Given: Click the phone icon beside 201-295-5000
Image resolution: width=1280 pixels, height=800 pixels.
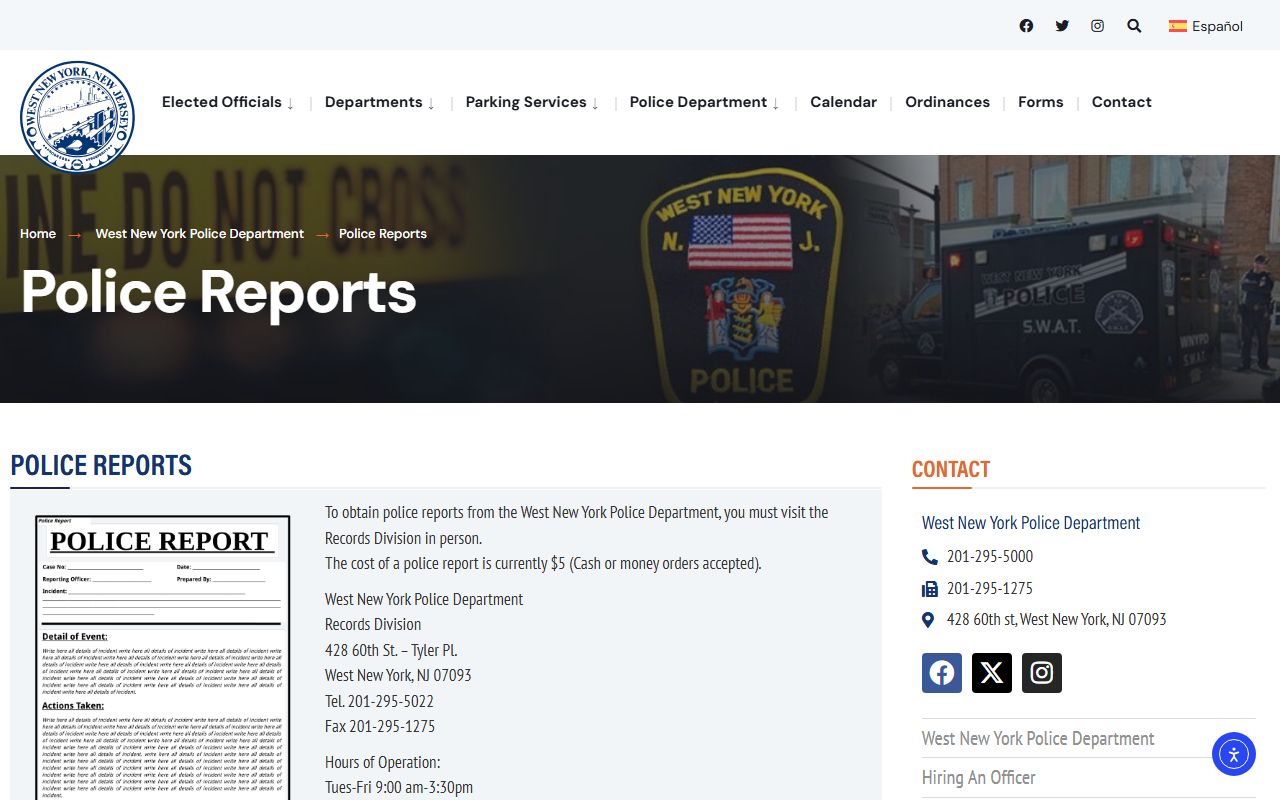Looking at the screenshot, I should [x=929, y=557].
